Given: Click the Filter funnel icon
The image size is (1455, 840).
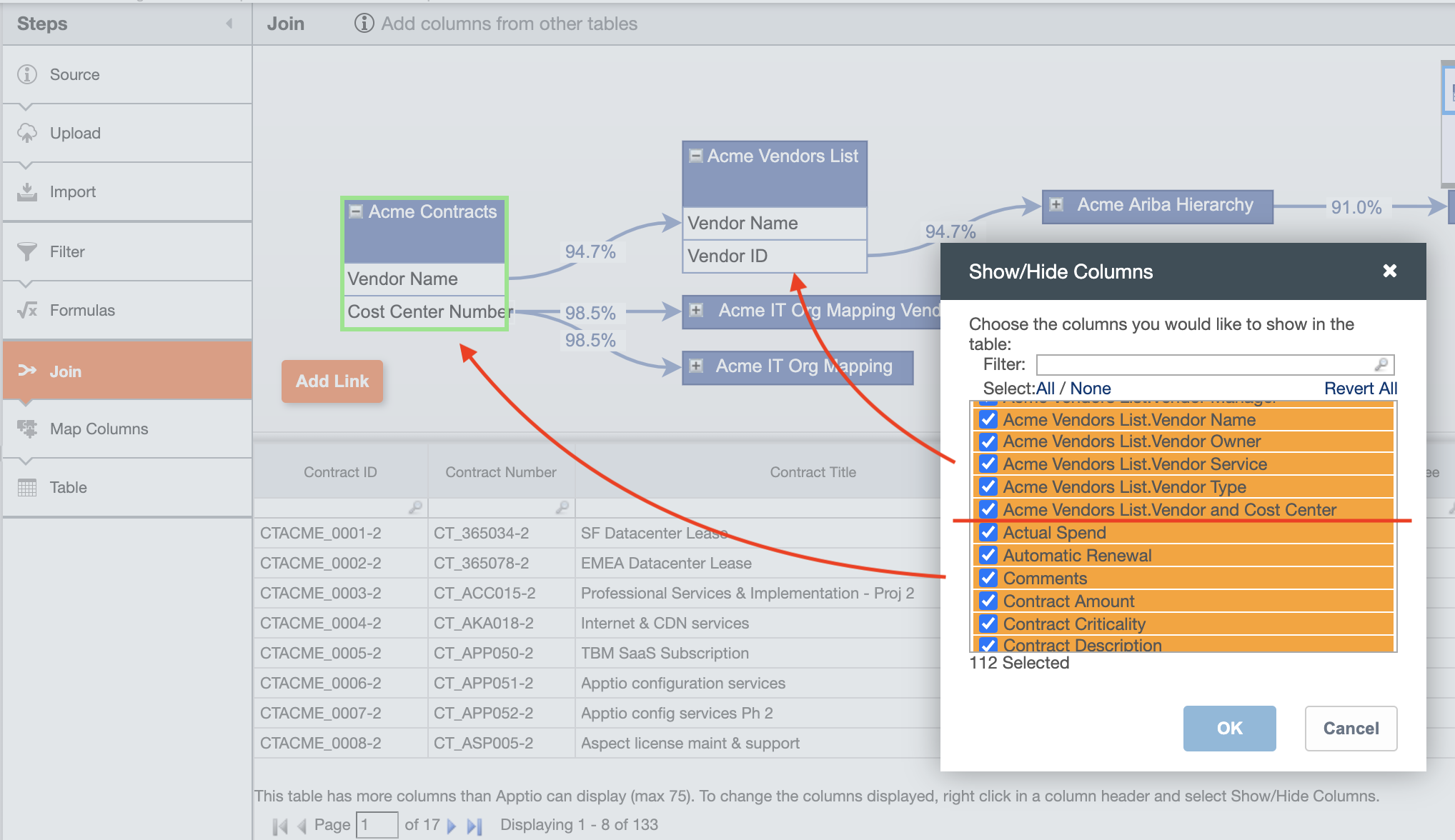Looking at the screenshot, I should click(27, 251).
